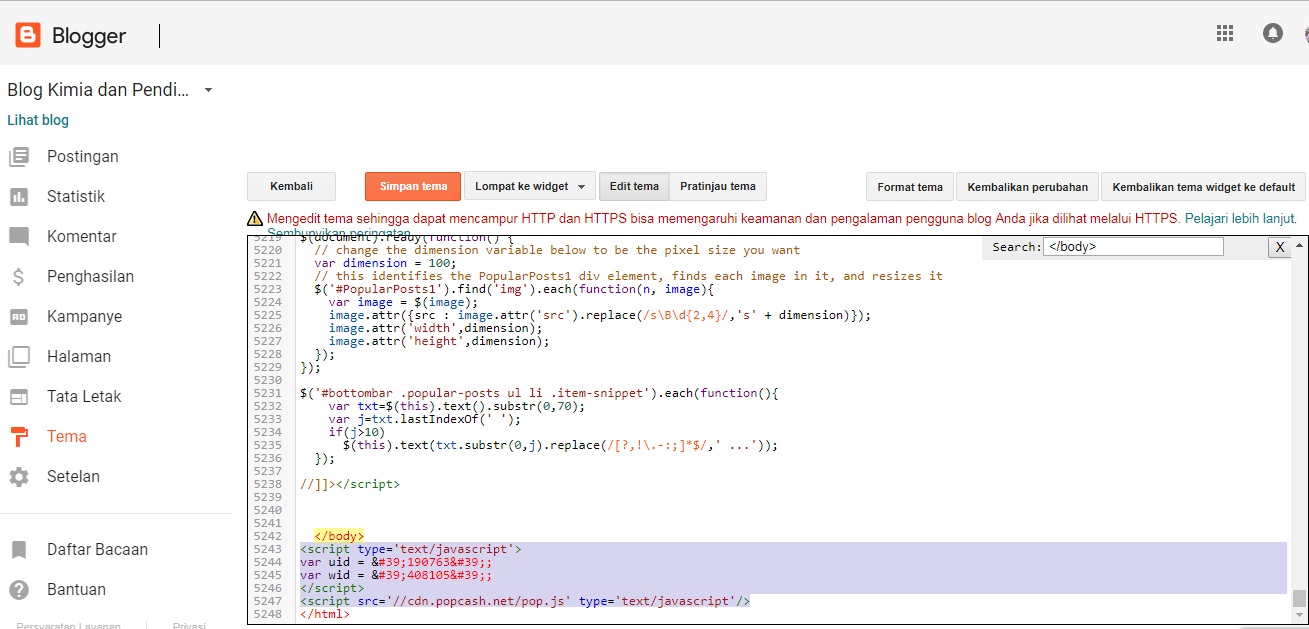Click the Komentar speech bubble icon
This screenshot has height=629, width=1309.
tap(19, 237)
